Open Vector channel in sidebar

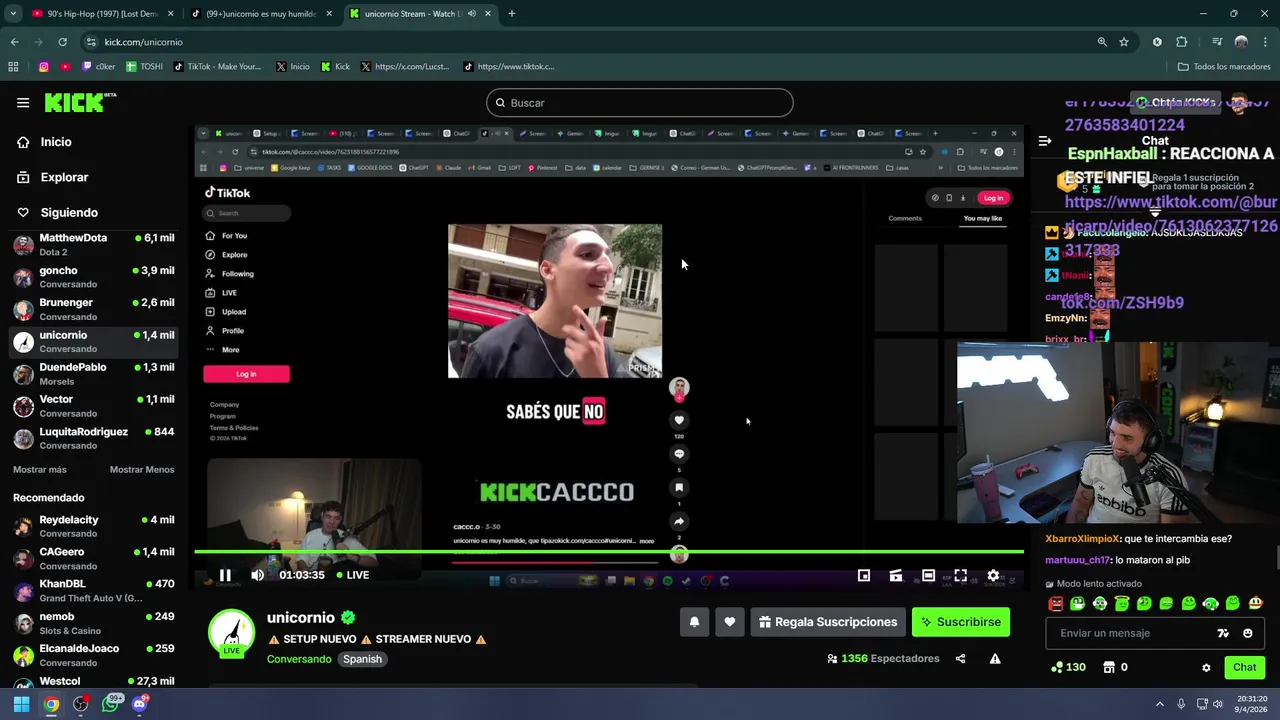(x=95, y=406)
